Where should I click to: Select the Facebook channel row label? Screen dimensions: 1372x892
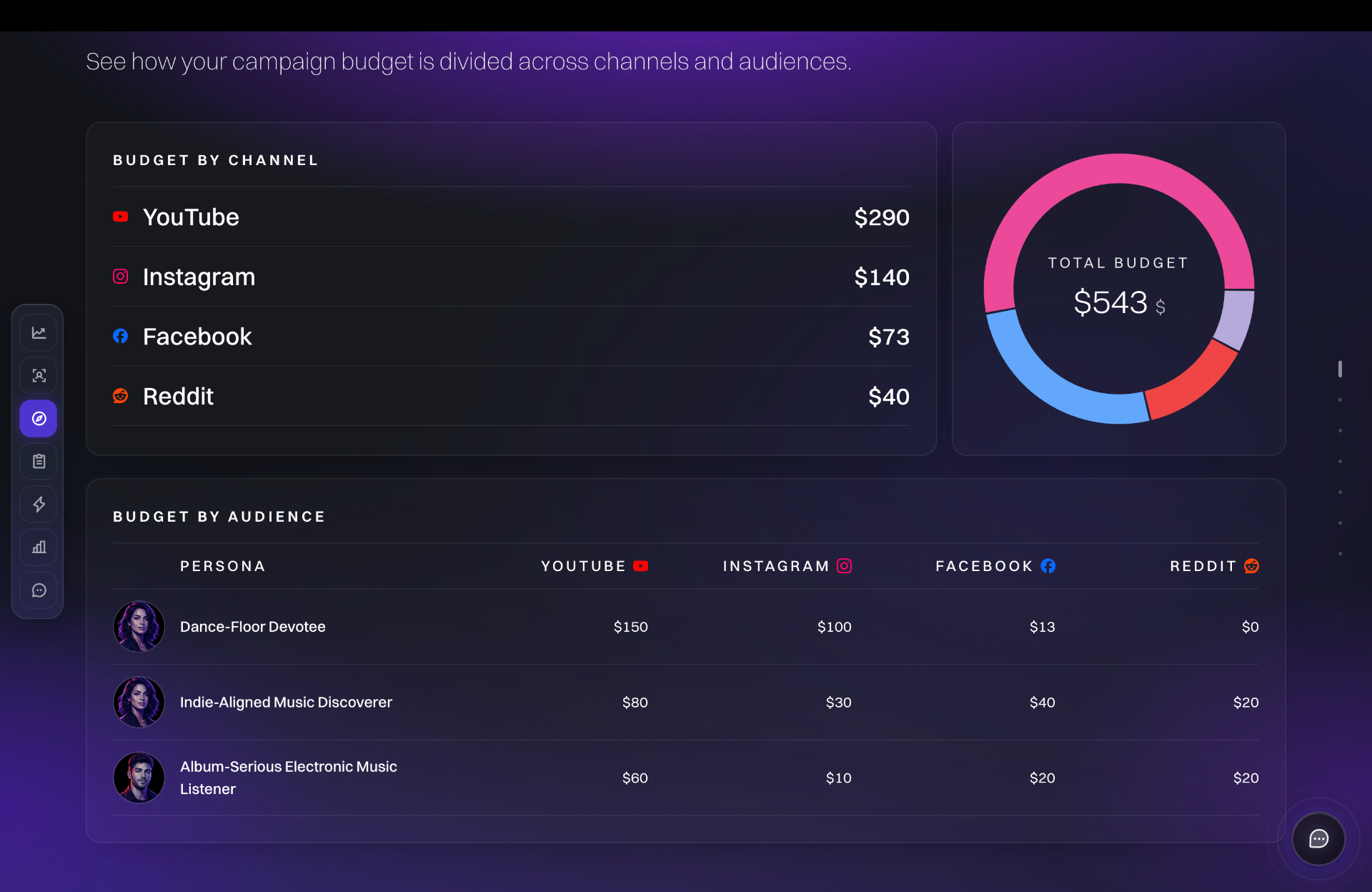point(197,337)
